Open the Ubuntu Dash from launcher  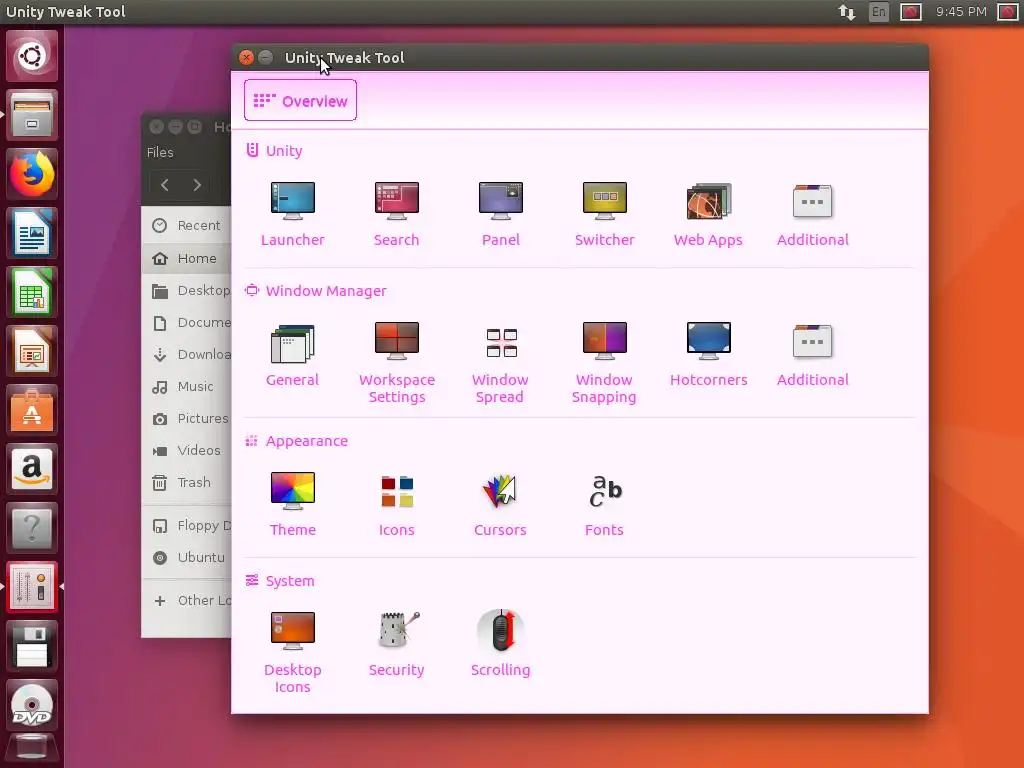coord(31,56)
